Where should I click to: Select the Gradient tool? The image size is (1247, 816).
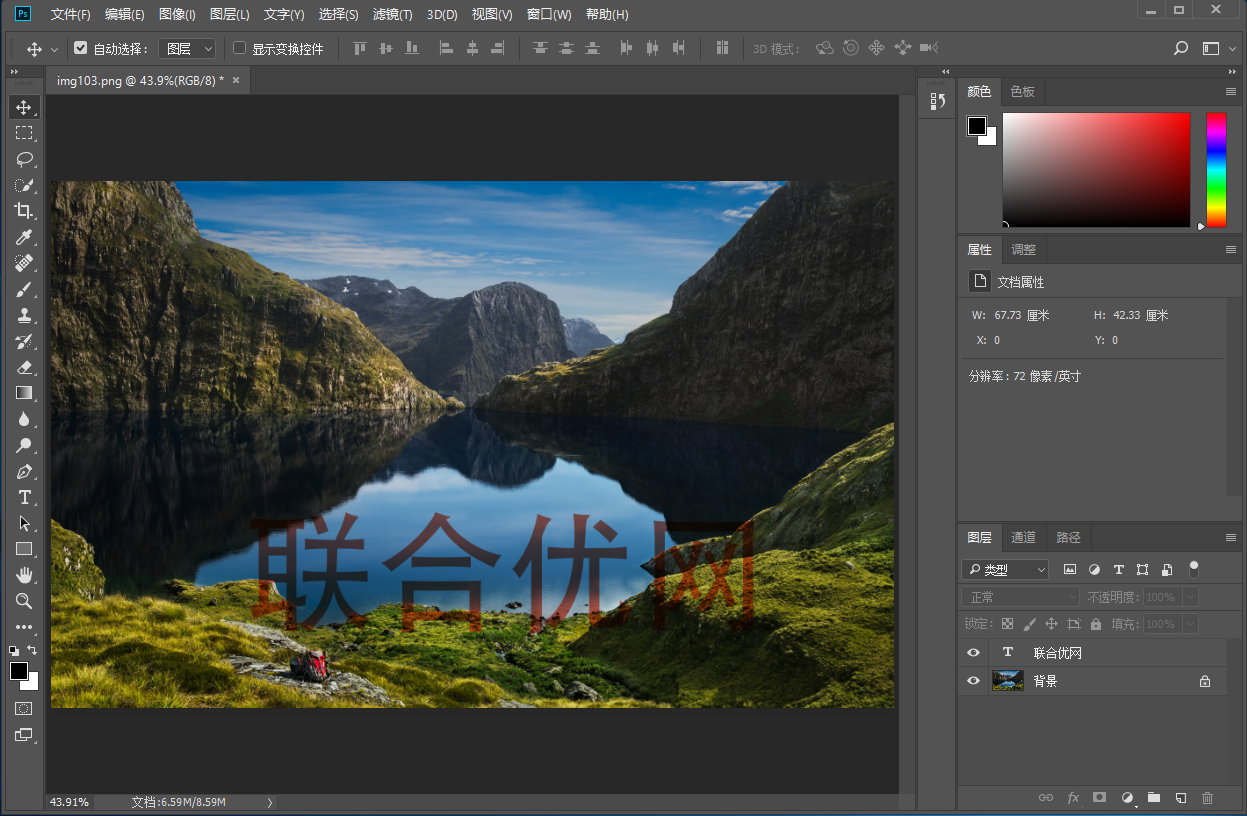tap(24, 393)
